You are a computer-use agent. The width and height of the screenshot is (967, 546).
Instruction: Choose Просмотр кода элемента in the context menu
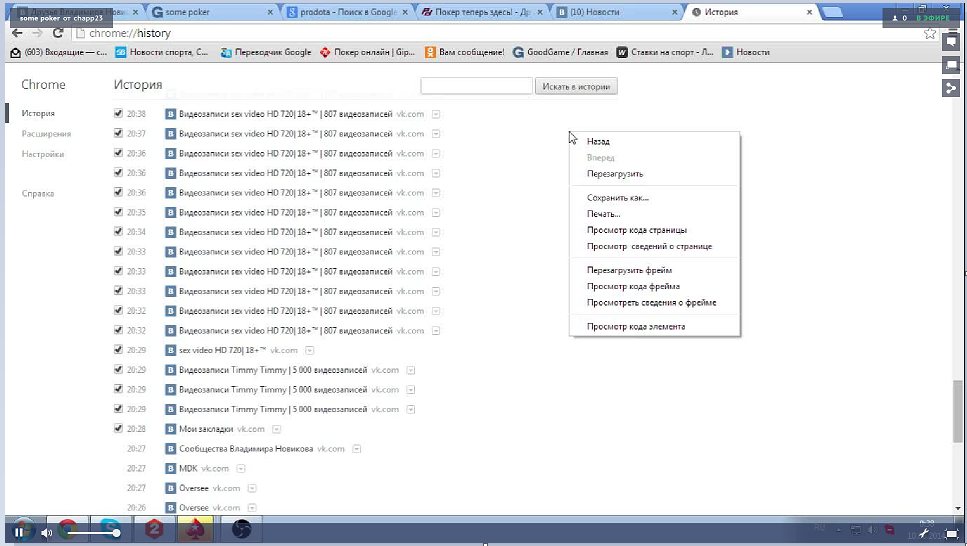[654, 327]
